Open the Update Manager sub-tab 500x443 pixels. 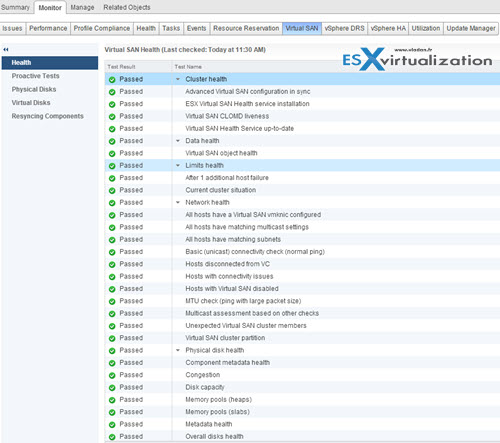(x=471, y=29)
